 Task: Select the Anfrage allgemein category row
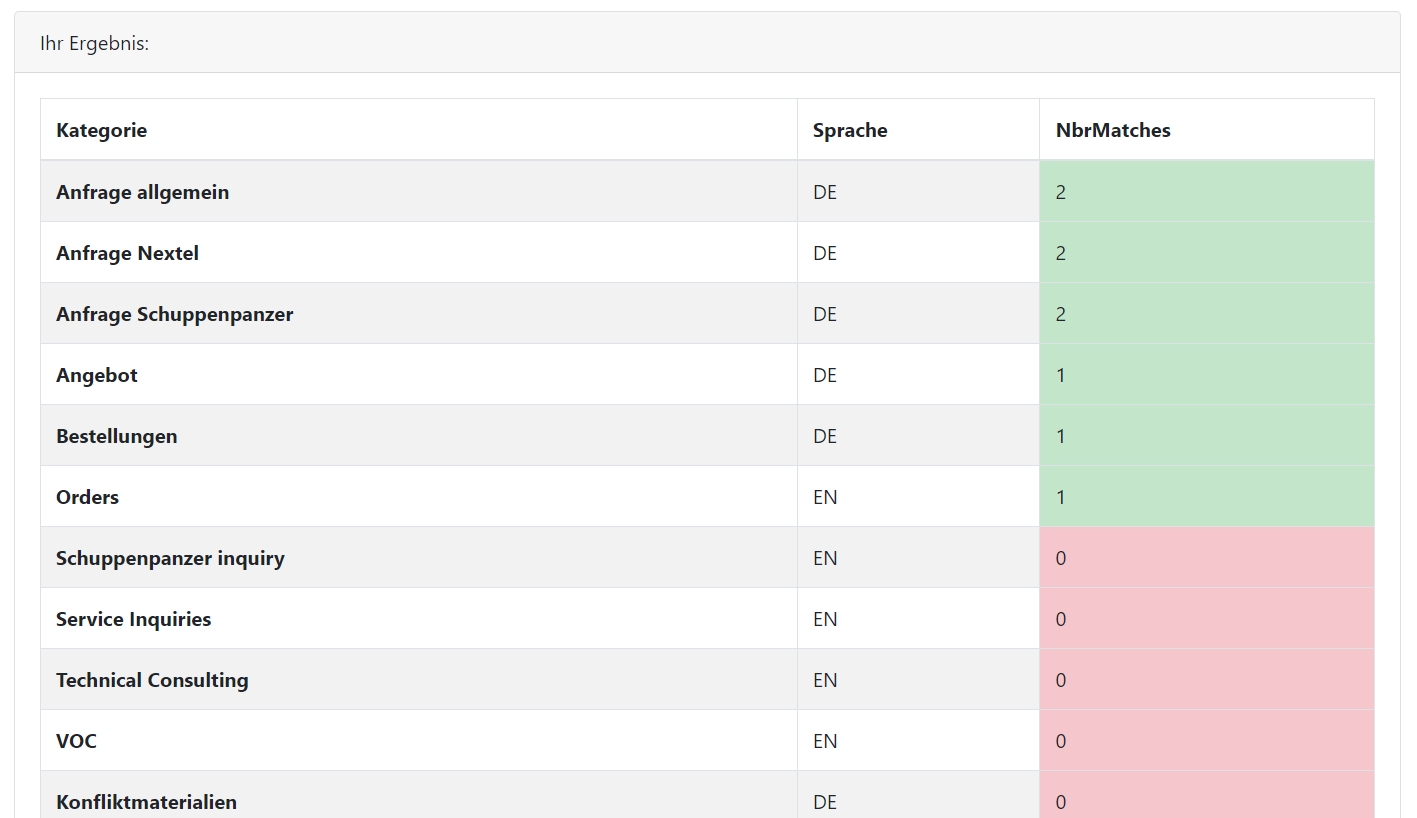143,192
